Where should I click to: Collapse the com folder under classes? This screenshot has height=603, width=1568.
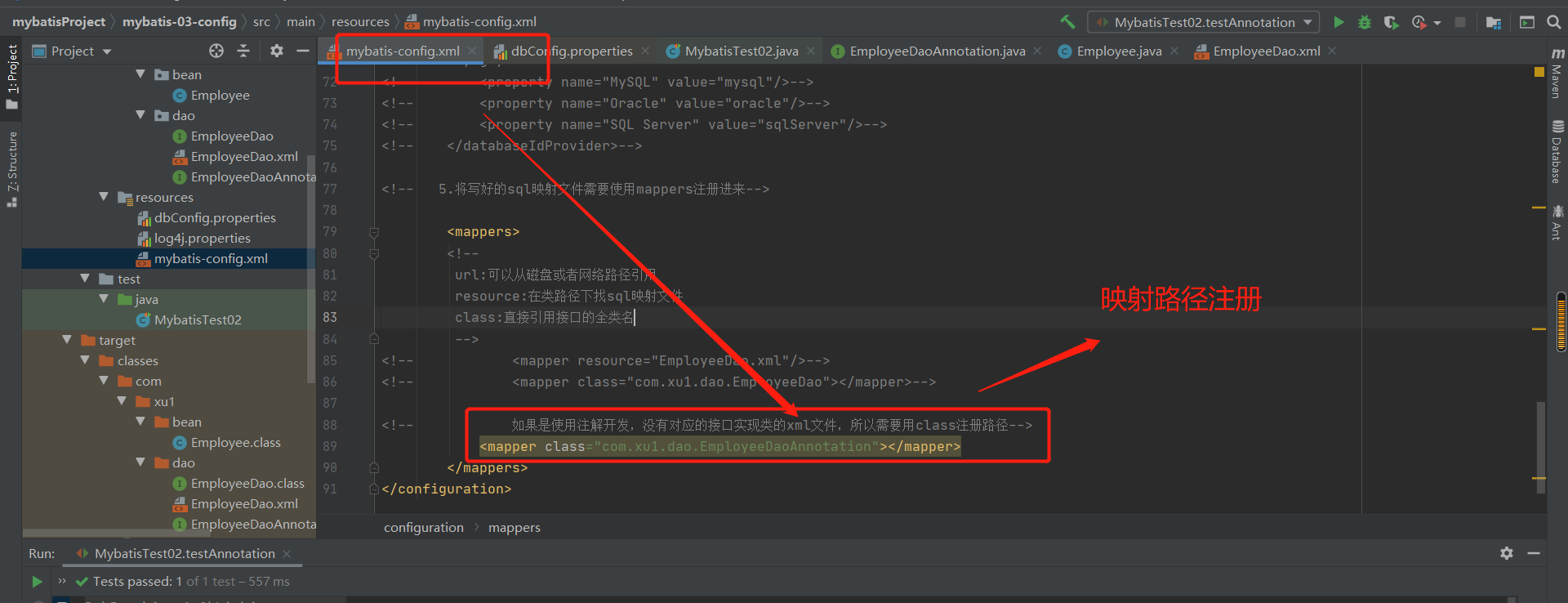click(x=104, y=381)
